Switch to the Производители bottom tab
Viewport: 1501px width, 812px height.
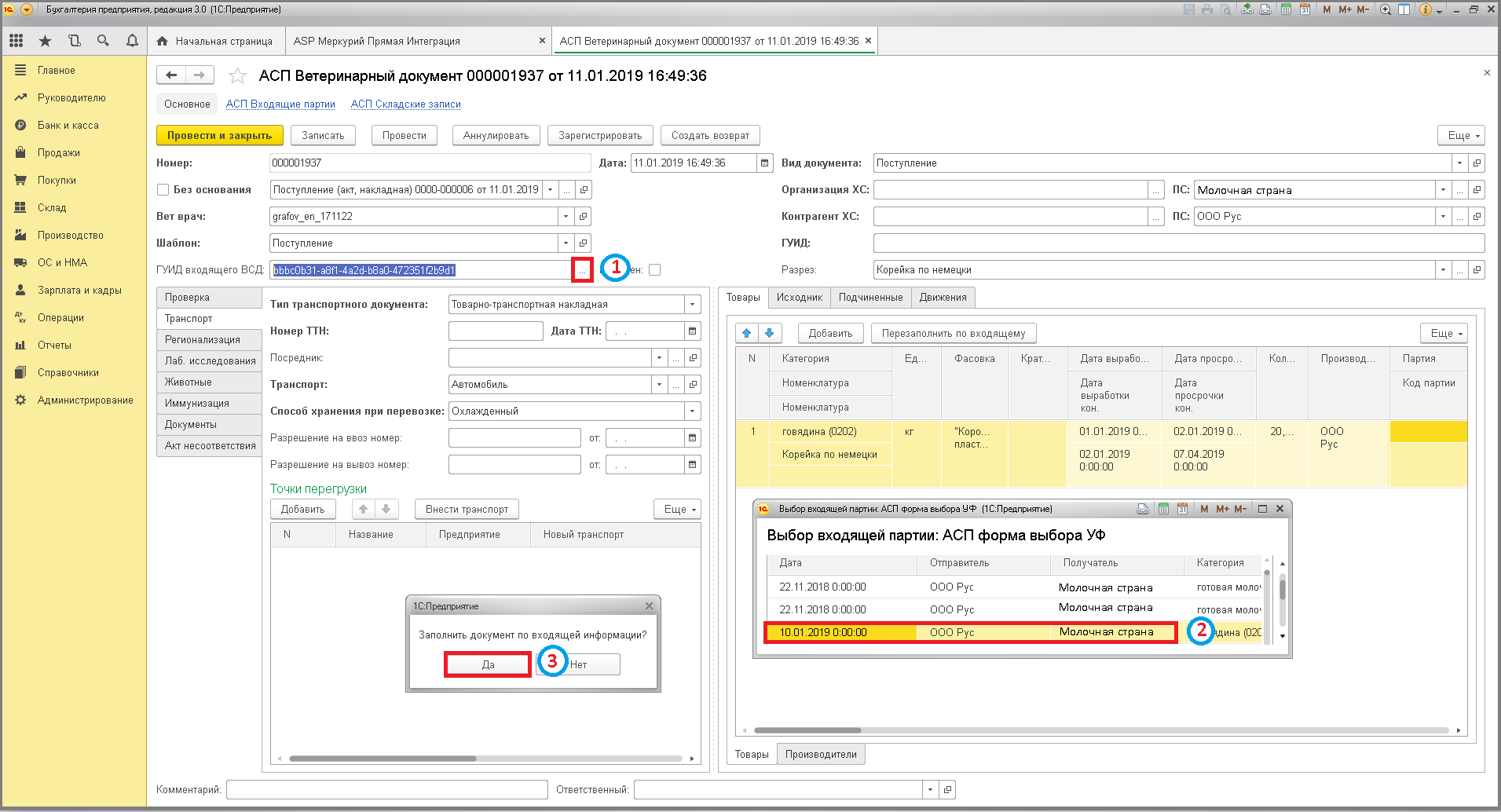point(821,754)
